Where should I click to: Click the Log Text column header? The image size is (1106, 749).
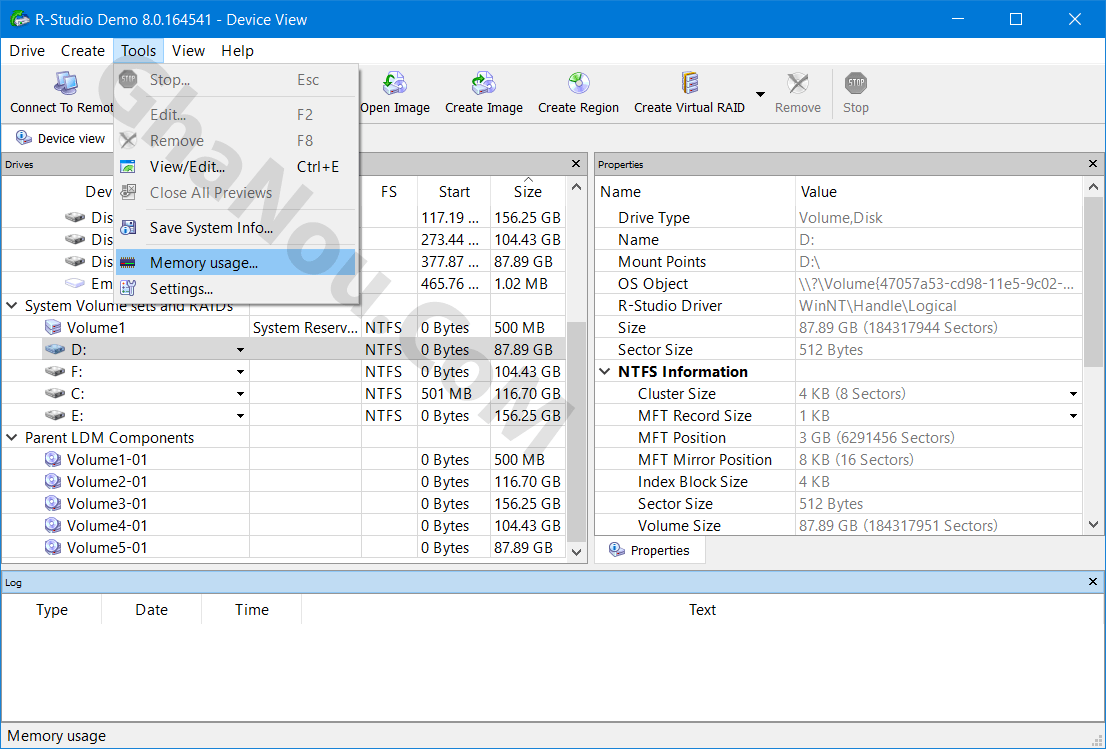702,609
